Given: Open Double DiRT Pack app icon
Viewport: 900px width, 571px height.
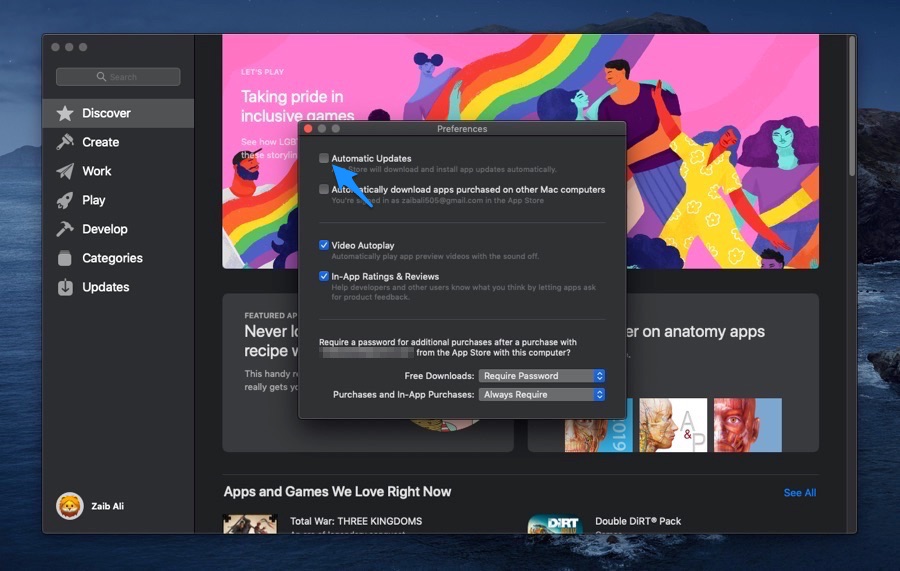Looking at the screenshot, I should tap(555, 524).
